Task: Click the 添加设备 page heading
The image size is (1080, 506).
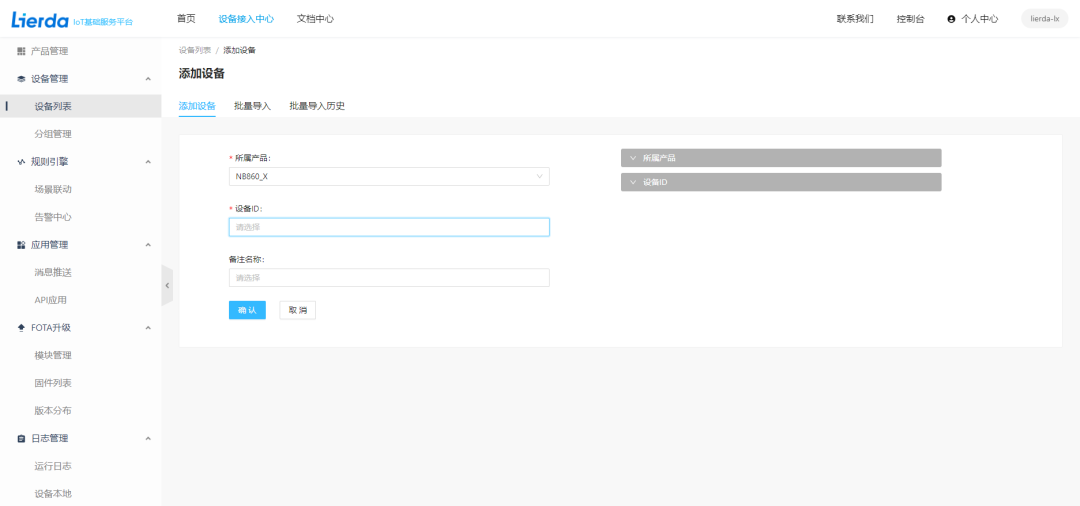Action: 202,74
